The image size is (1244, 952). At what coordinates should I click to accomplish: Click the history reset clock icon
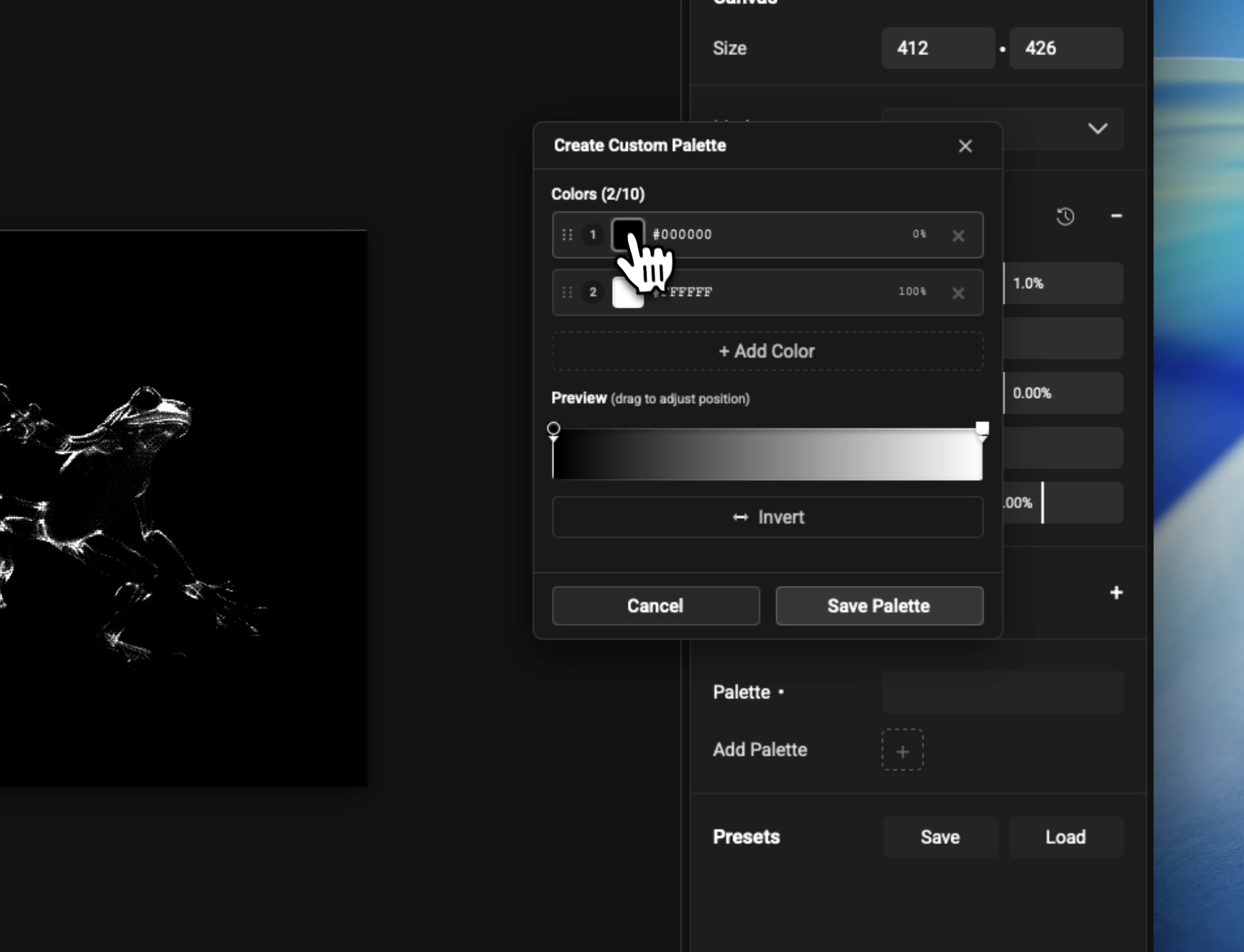1065,216
